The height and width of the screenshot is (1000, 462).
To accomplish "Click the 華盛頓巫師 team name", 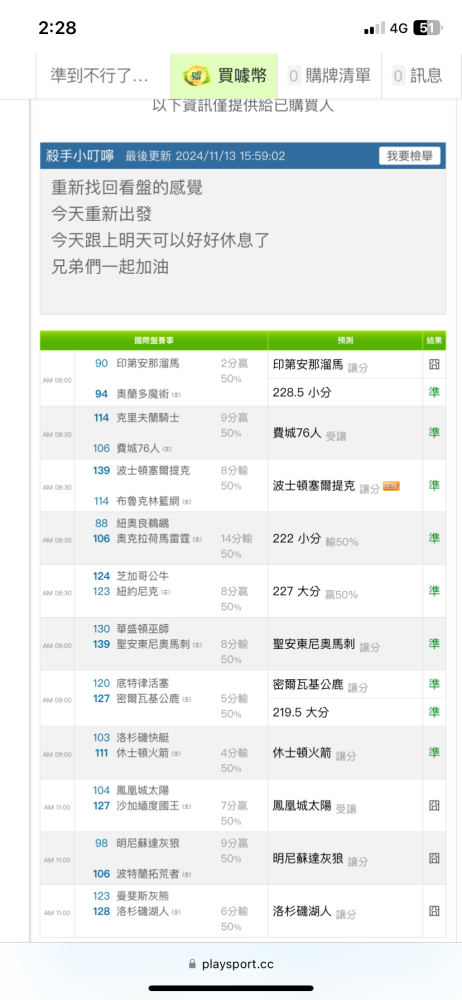I will [143, 629].
